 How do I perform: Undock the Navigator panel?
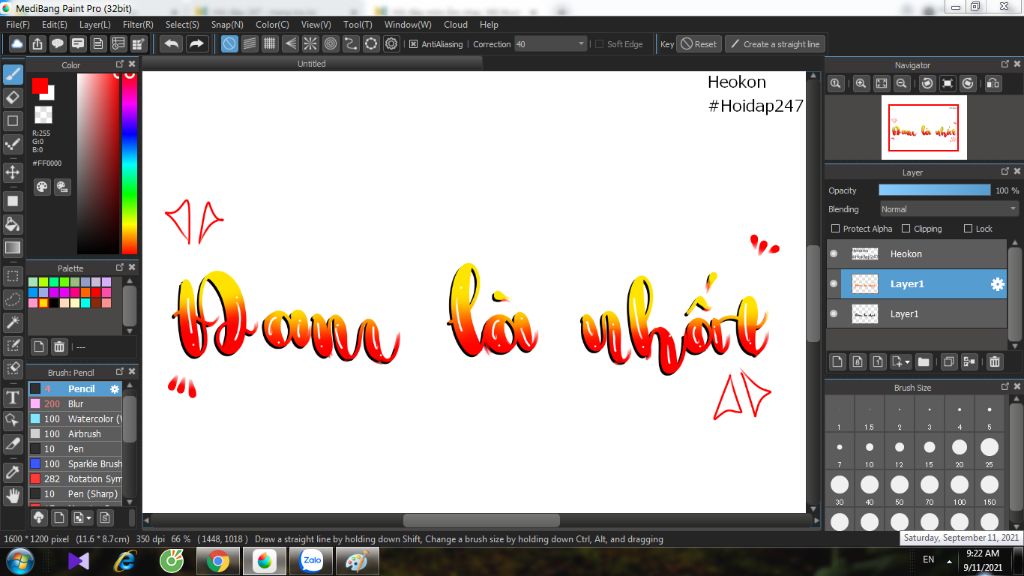[1004, 64]
